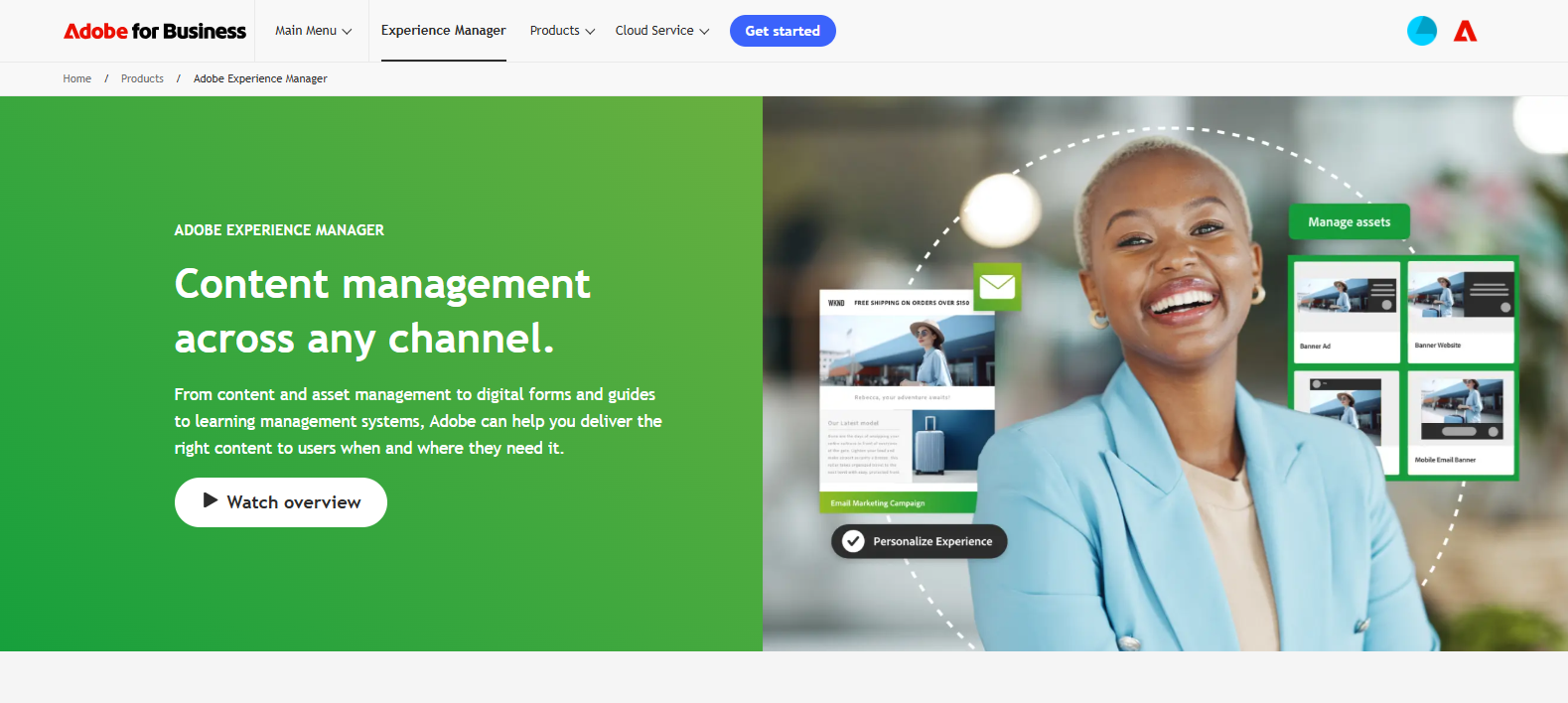Select the Banner Ad thumbnail
The height and width of the screenshot is (703, 1568).
1347,312
